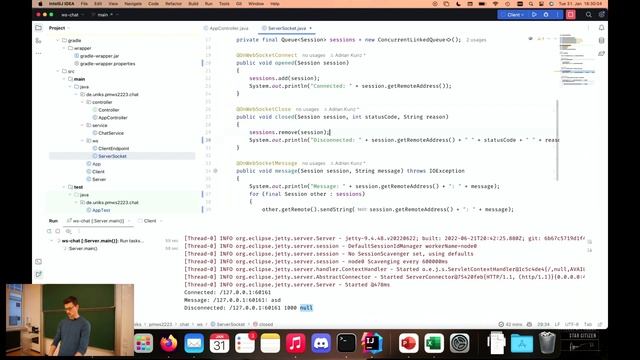Open gradle-wrapper.properties file
640x360 pixels.
pyautogui.click(x=107, y=64)
